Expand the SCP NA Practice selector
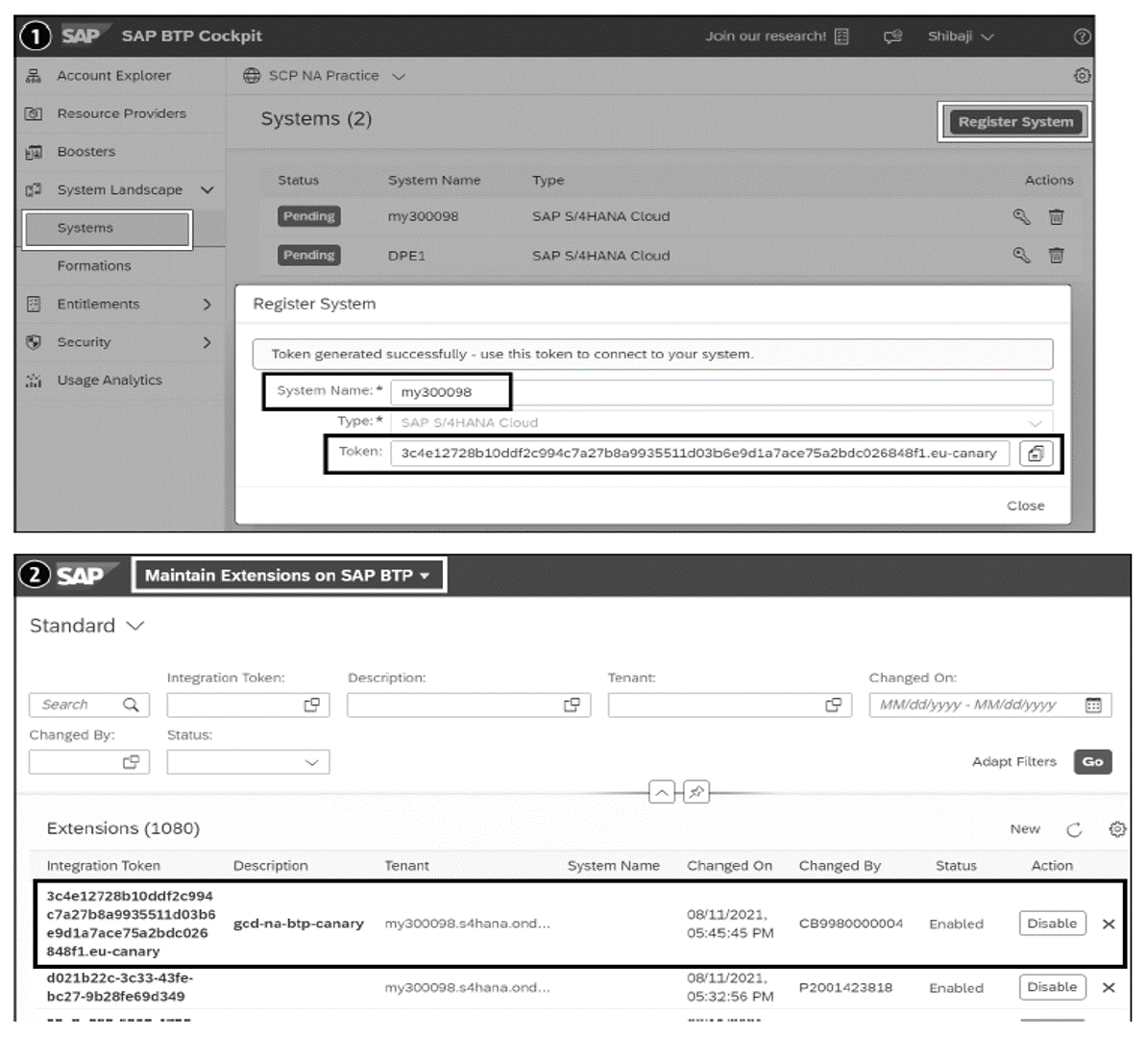The image size is (1148, 1038). (401, 75)
